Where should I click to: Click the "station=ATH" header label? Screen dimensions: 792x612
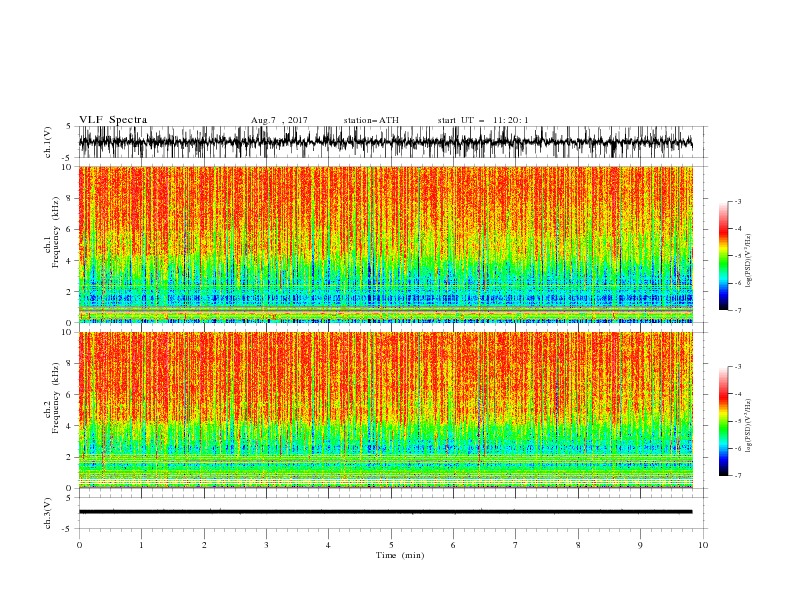[x=371, y=120]
